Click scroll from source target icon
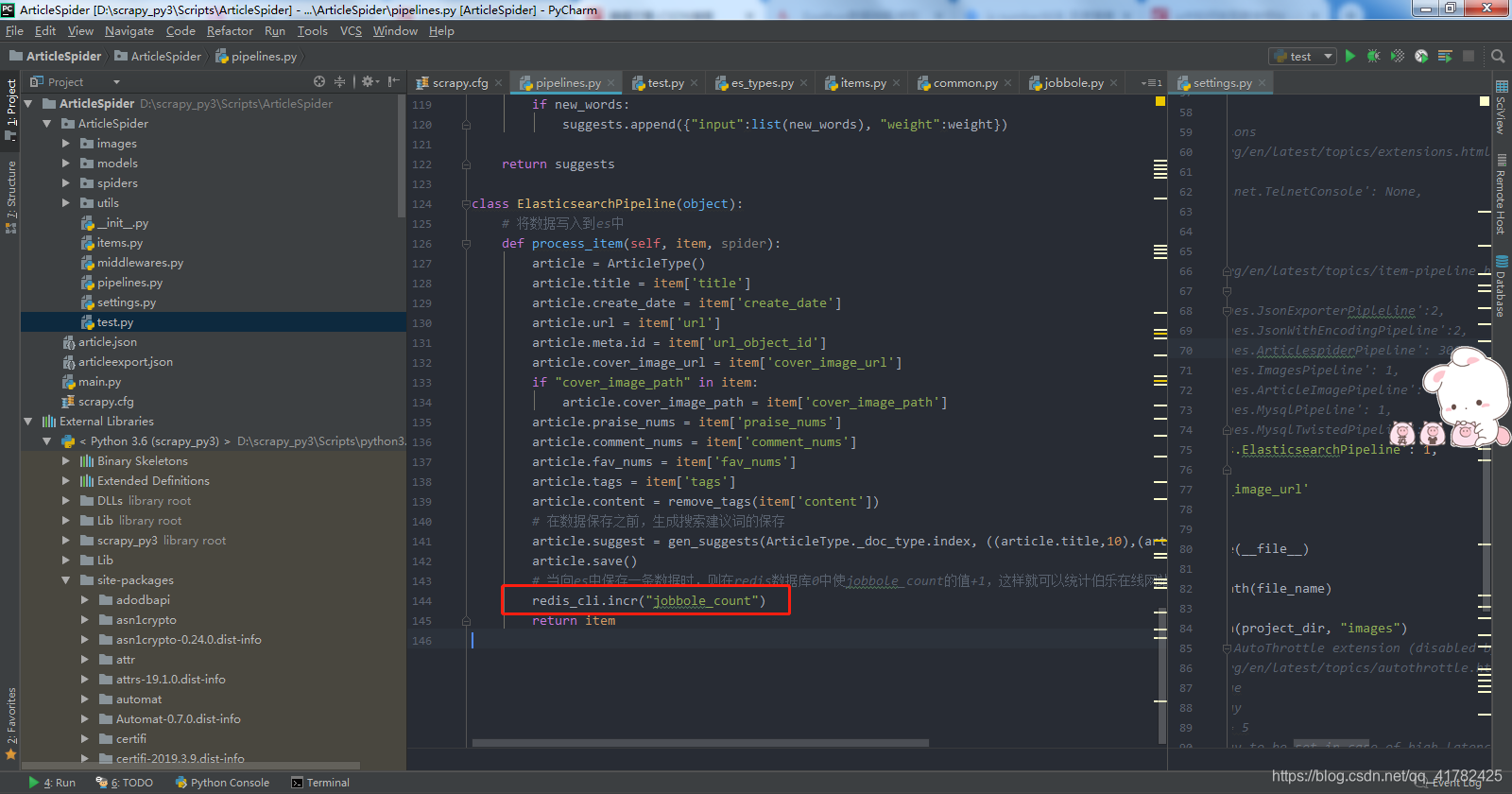 coord(319,81)
